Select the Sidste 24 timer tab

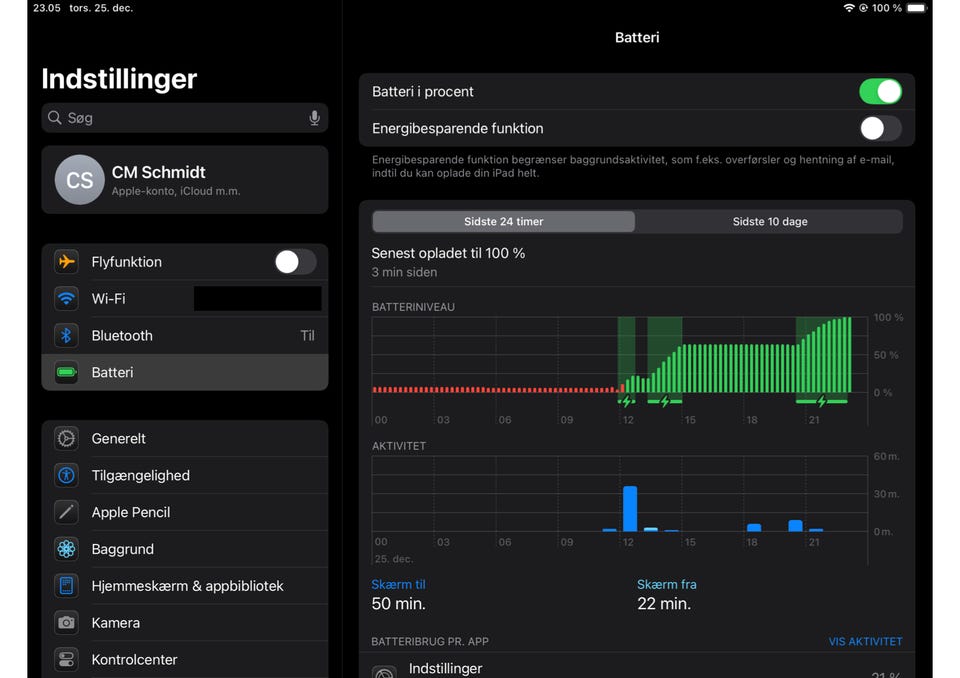(503, 222)
